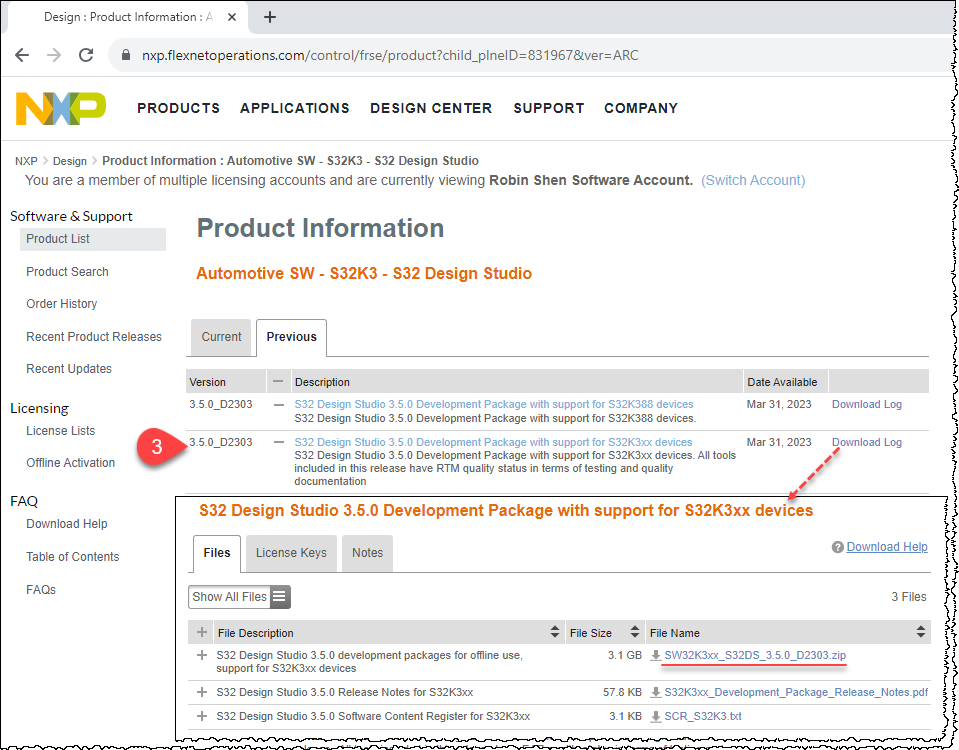
Task: Click the Show All Files list icon
Action: [x=279, y=596]
